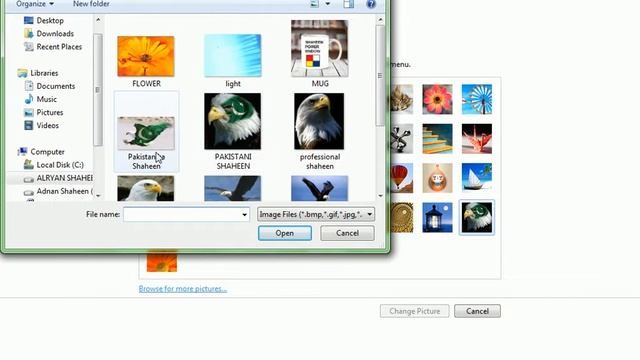Choose the hot air balloon picture
The image size is (640, 360).
402,178
